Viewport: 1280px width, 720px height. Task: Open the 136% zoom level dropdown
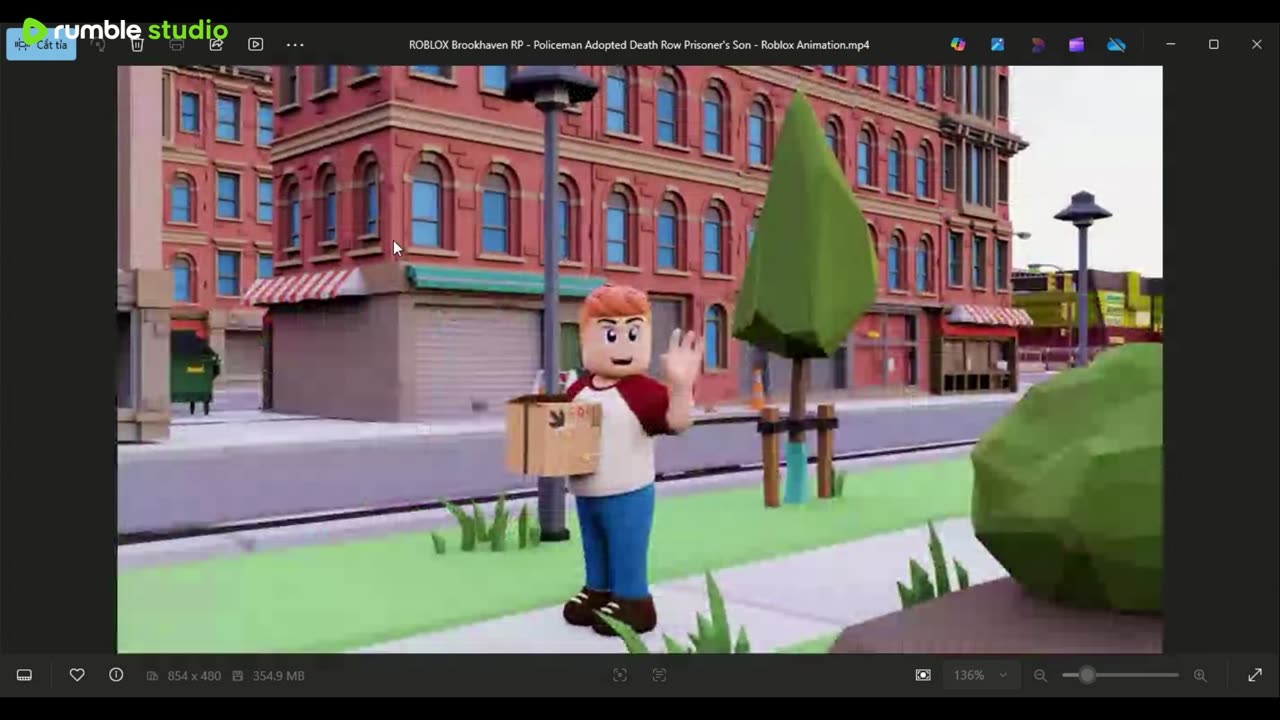click(x=980, y=675)
